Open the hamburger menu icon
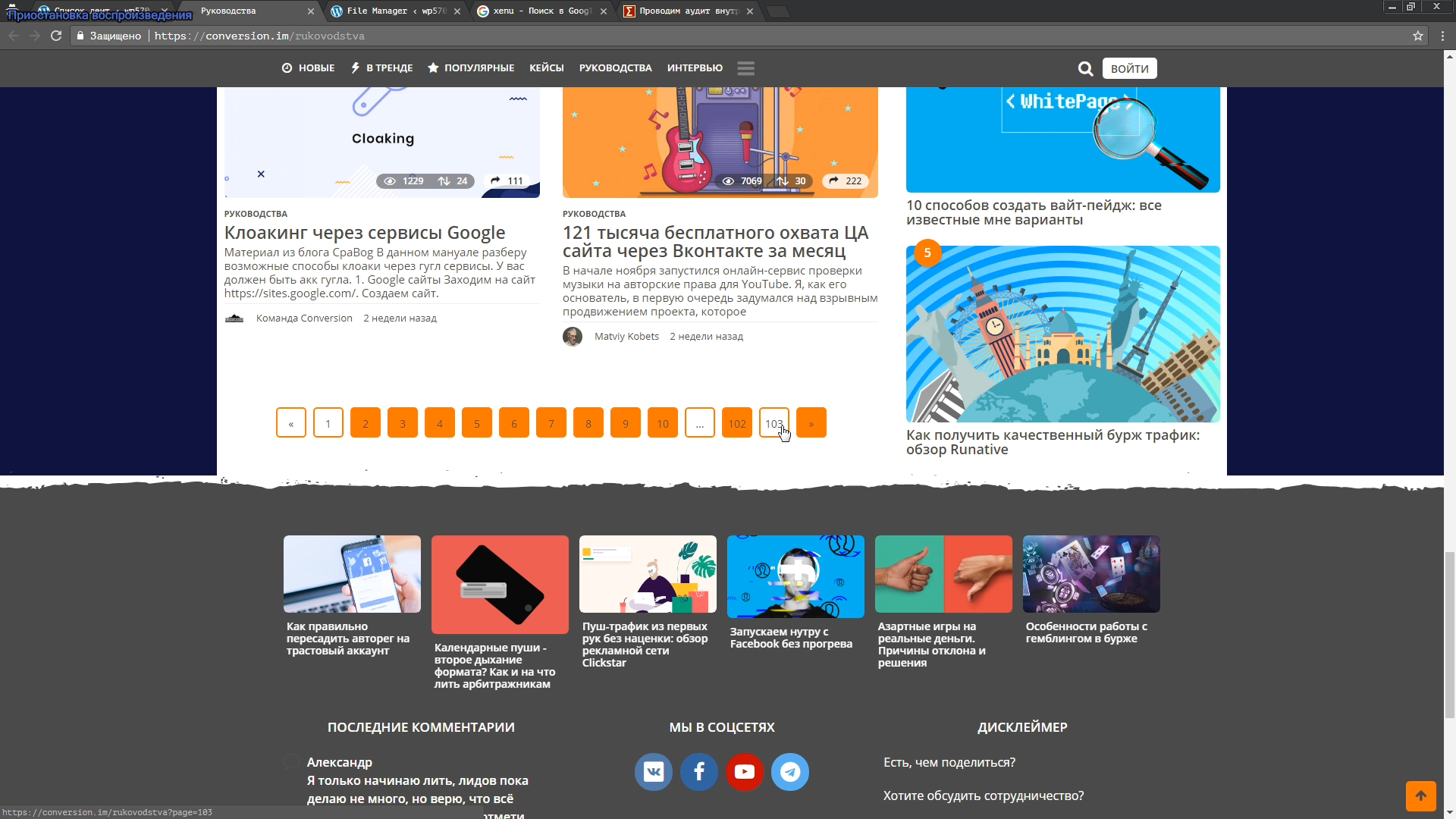Screen dimensions: 1456x819 [x=745, y=68]
